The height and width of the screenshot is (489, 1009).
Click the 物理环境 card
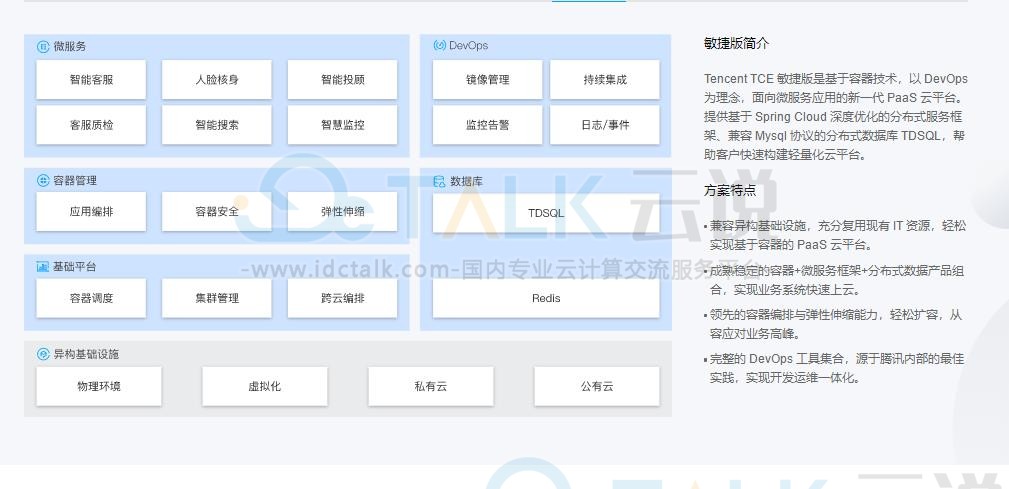[x=99, y=386]
